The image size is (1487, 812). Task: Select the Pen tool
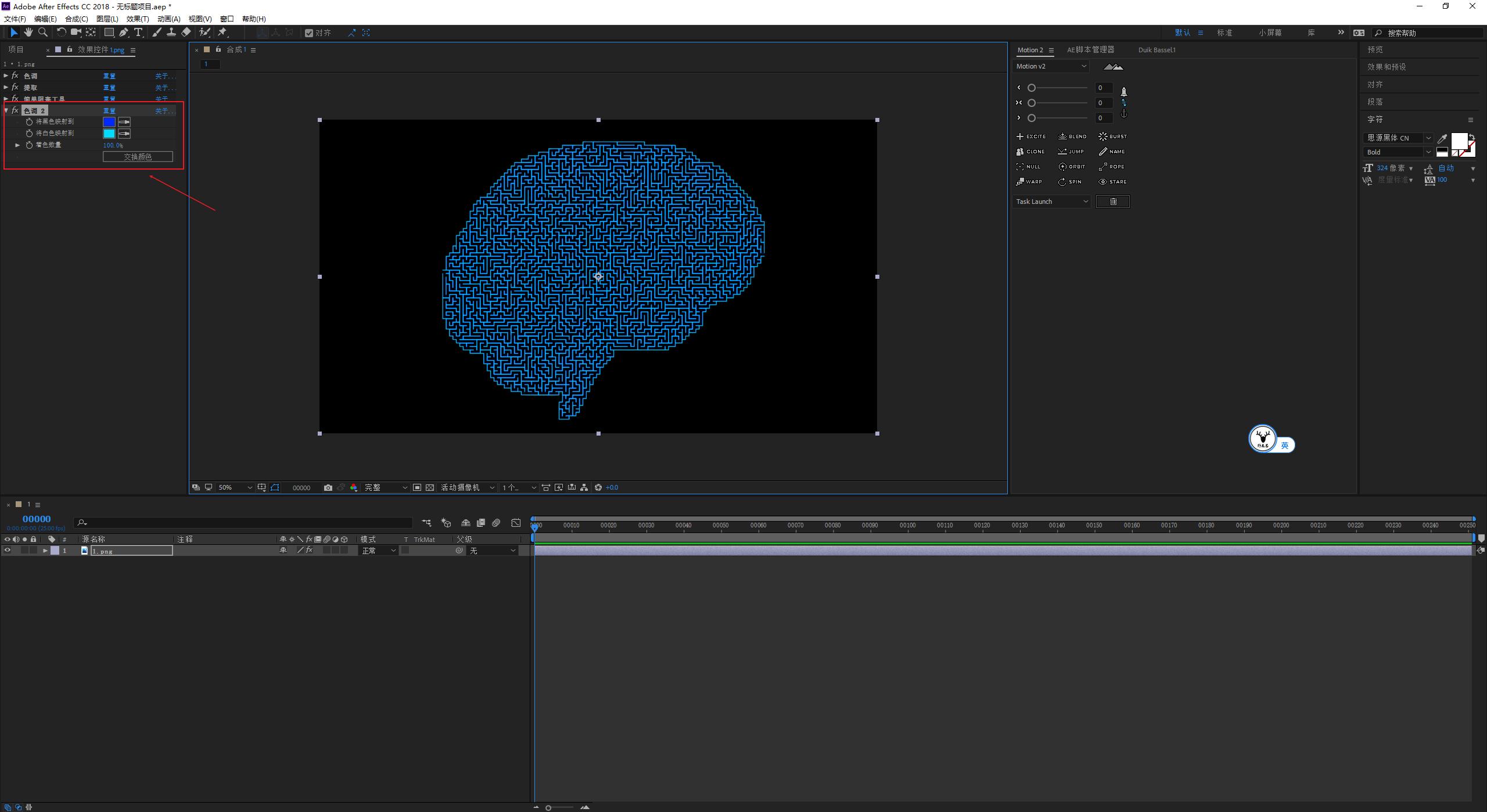point(124,33)
